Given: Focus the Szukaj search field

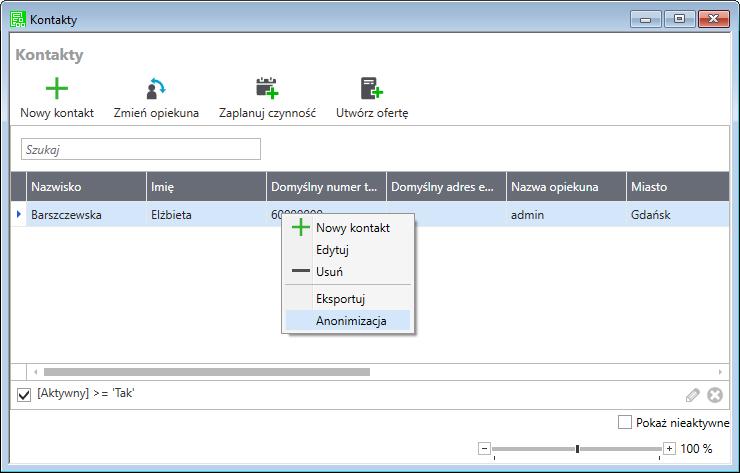Looking at the screenshot, I should click(141, 149).
